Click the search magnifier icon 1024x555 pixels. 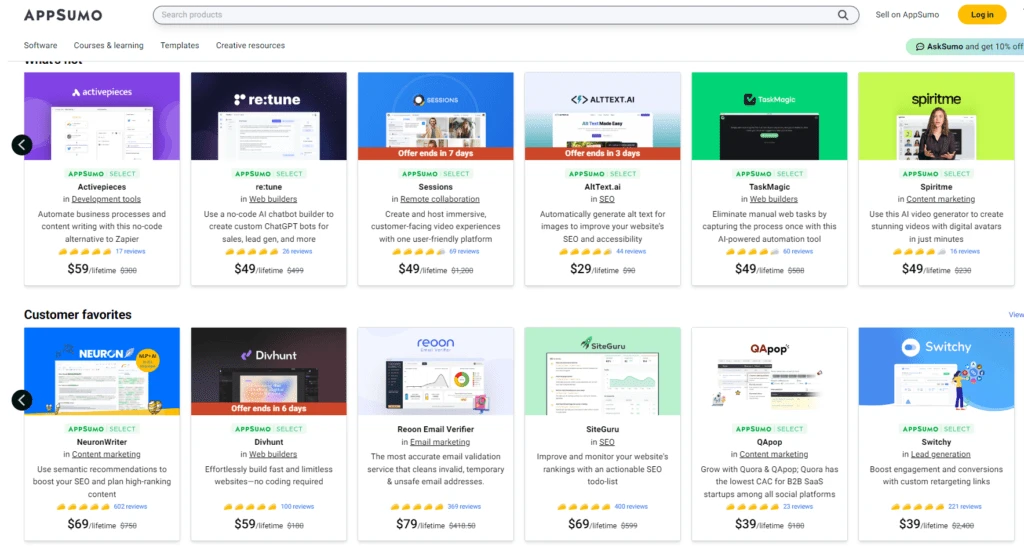842,14
